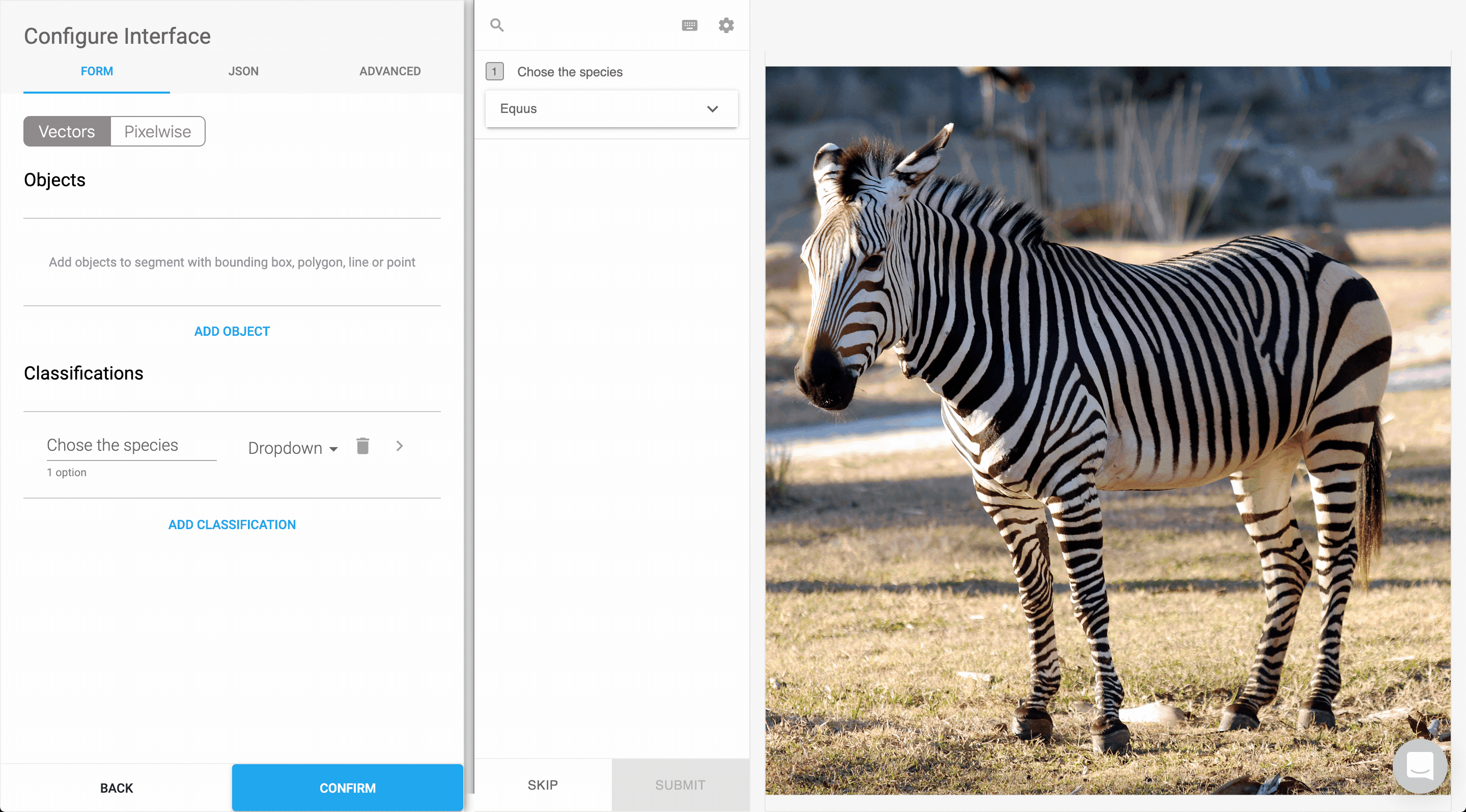Expand classification options with chevron arrow
The image size is (1466, 812).
[x=400, y=446]
